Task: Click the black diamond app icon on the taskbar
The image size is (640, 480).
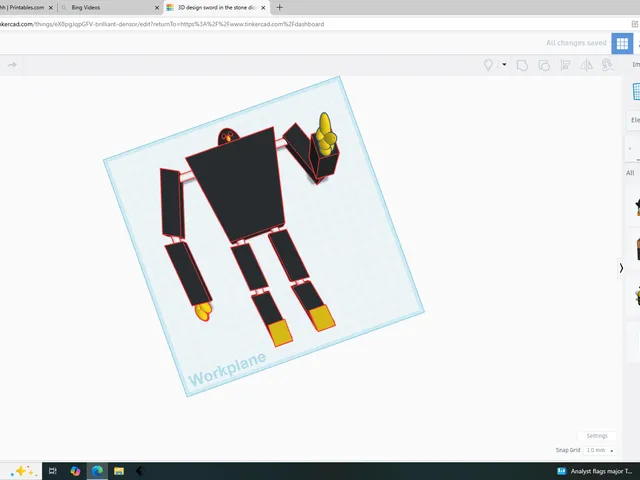Action: (x=140, y=471)
